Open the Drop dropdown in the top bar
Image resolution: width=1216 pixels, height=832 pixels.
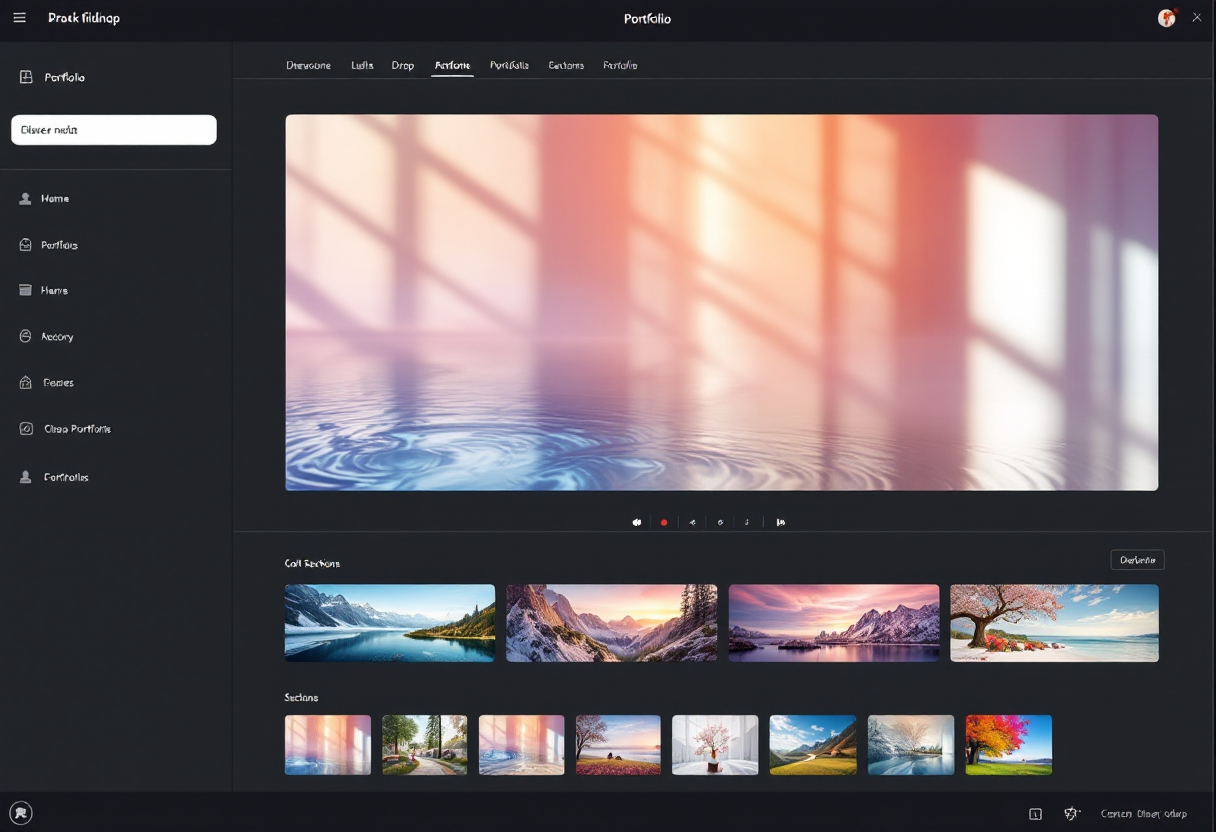pos(403,65)
